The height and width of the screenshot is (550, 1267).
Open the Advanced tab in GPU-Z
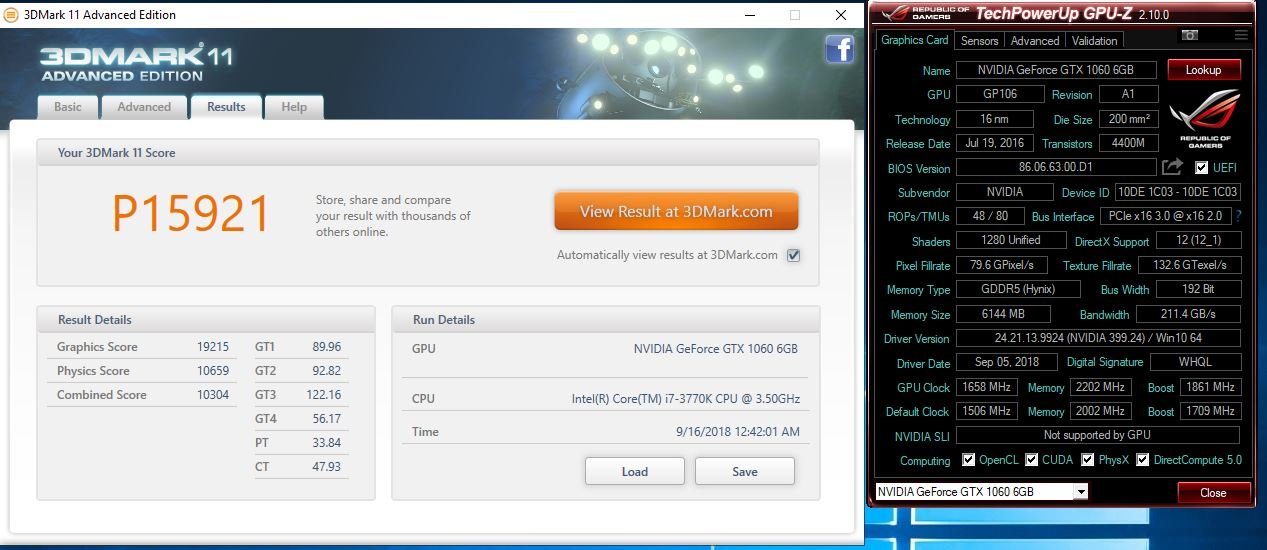pyautogui.click(x=1035, y=41)
